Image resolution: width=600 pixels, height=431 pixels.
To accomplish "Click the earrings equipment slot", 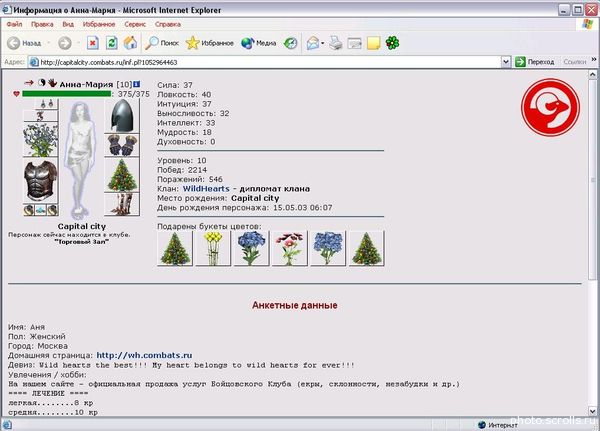I will point(46,103).
